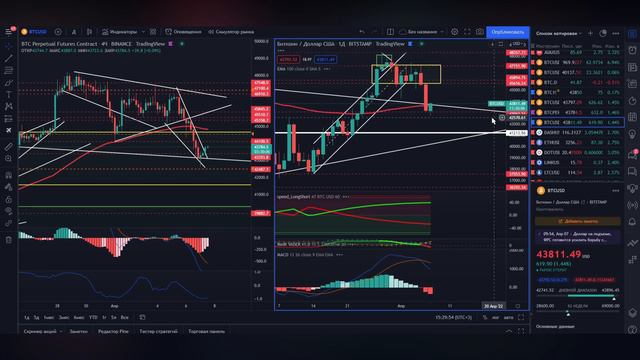Viewport: 640px width, 360px height.
Task: Click the undo arrow icon
Action: coord(362,32)
